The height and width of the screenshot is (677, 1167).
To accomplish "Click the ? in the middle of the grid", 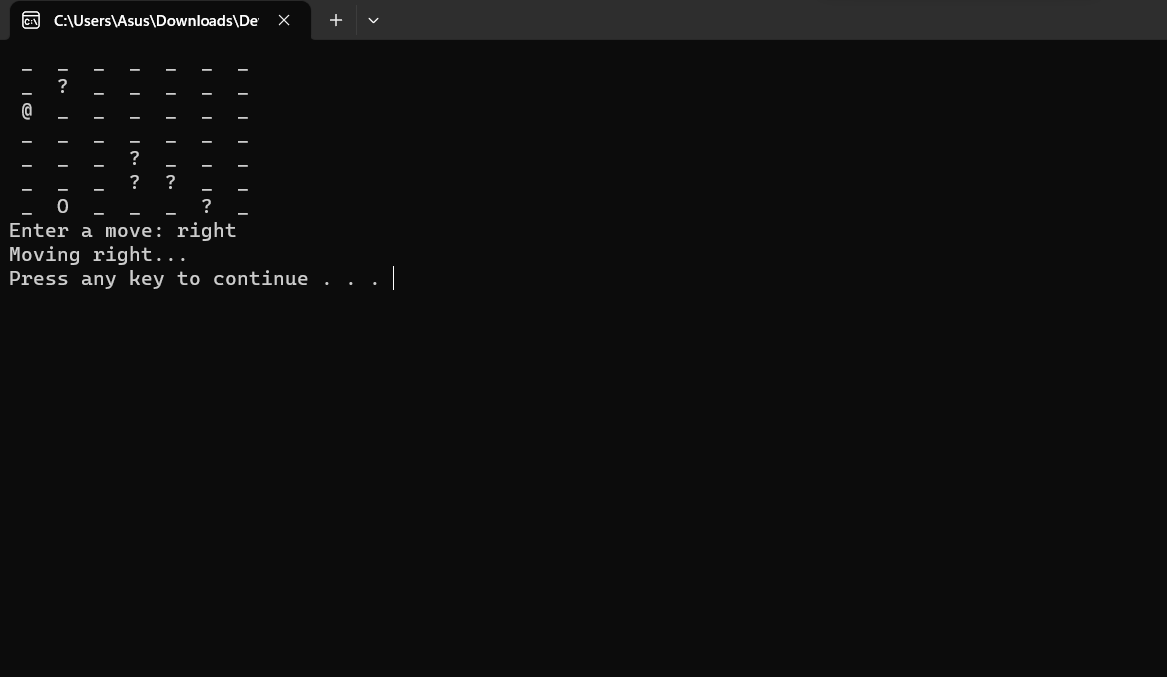I will 134,158.
